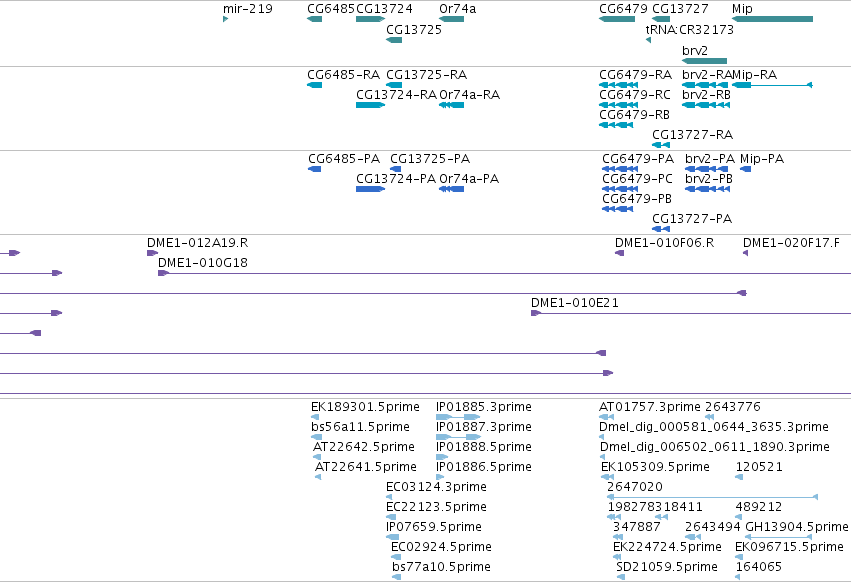Select the CG13727 gene arrow

coord(661,19)
